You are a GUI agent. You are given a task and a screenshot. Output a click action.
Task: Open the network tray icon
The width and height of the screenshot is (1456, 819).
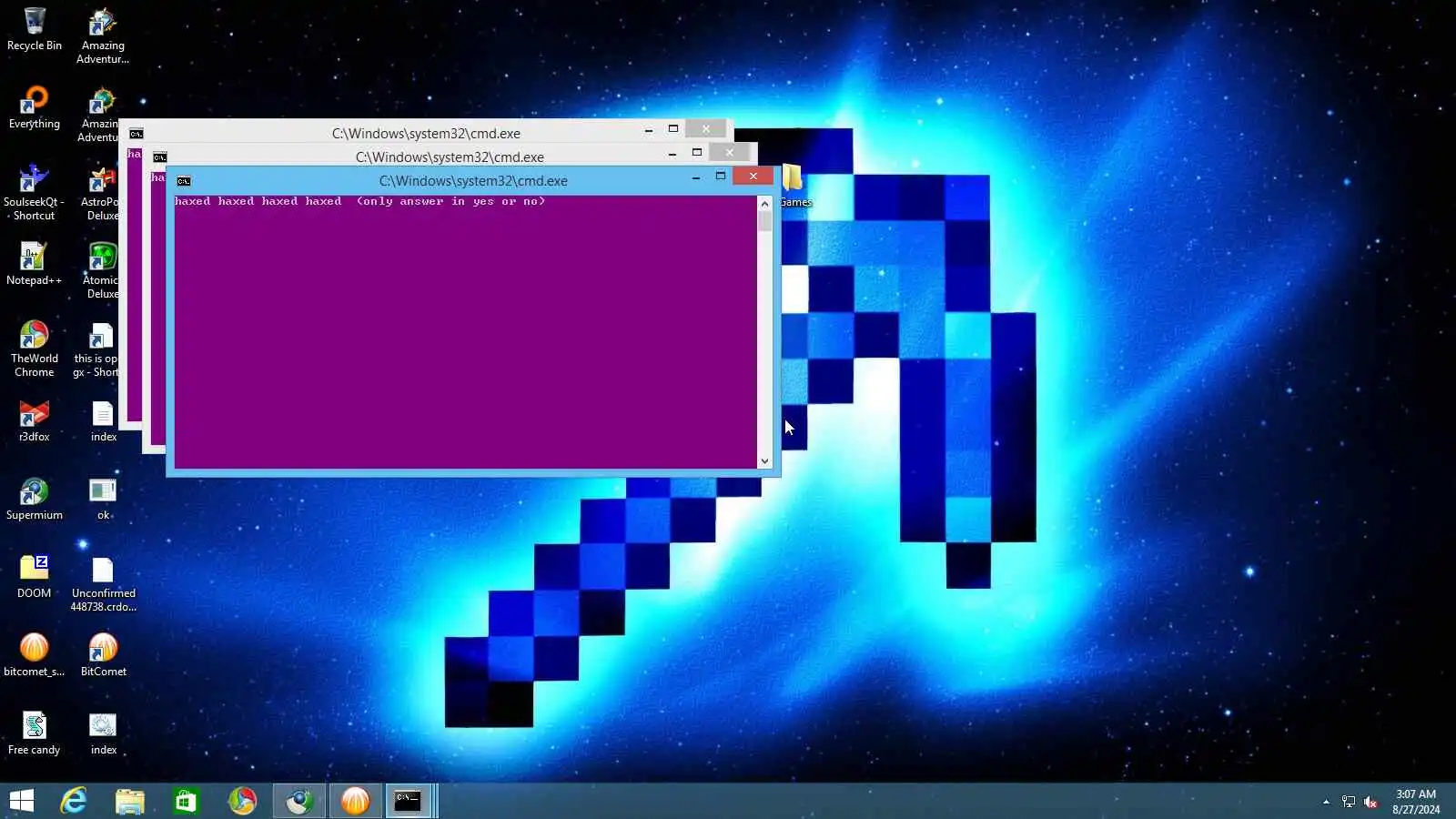(1349, 802)
